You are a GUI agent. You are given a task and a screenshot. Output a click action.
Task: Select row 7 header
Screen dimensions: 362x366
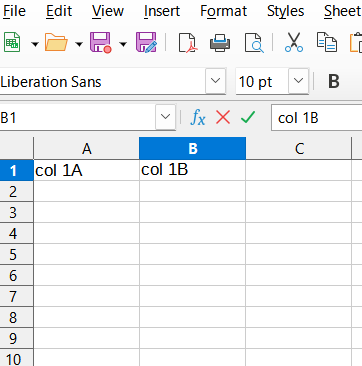[x=16, y=296]
